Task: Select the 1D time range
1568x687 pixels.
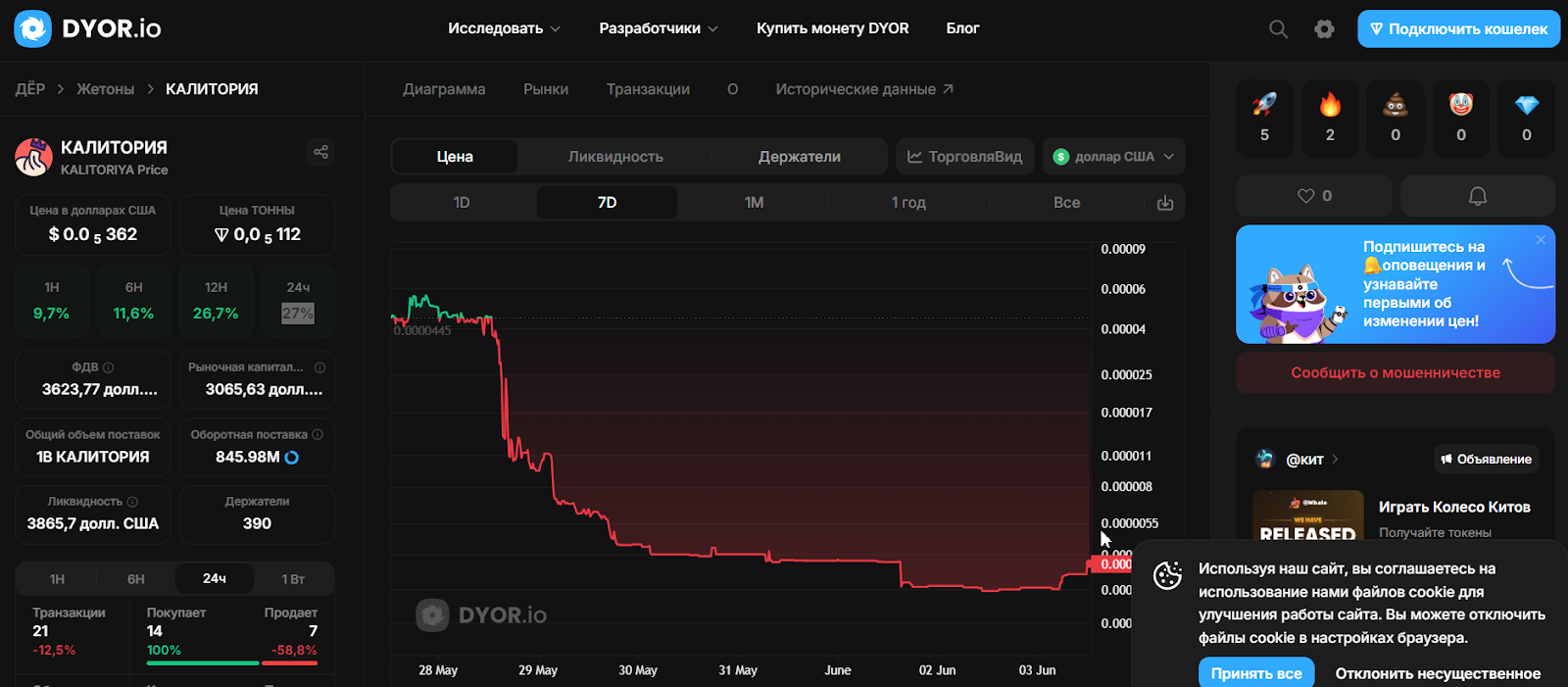Action: click(x=462, y=203)
